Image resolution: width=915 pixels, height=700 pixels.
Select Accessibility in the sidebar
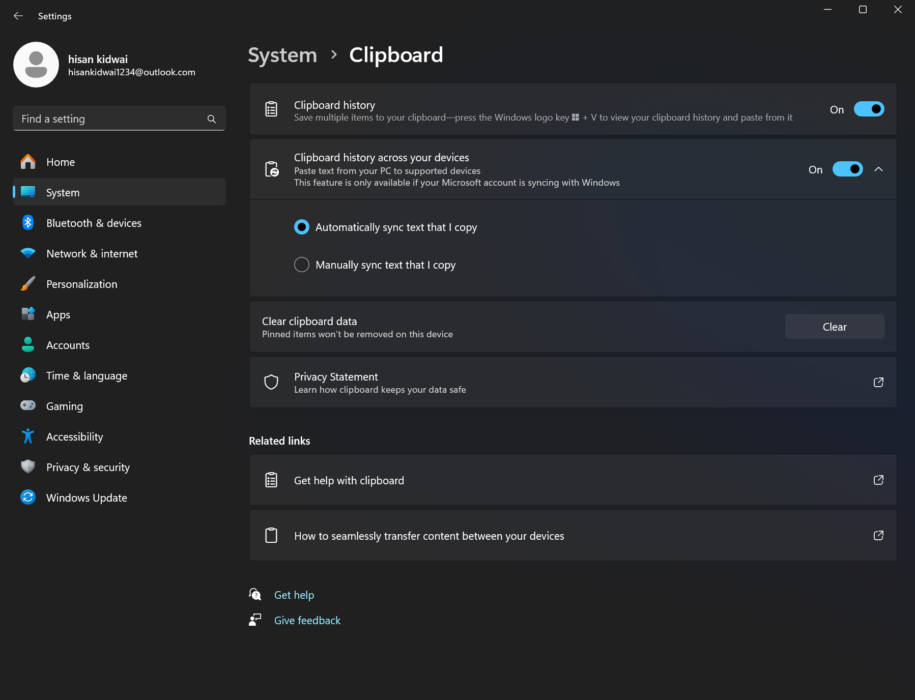point(75,436)
